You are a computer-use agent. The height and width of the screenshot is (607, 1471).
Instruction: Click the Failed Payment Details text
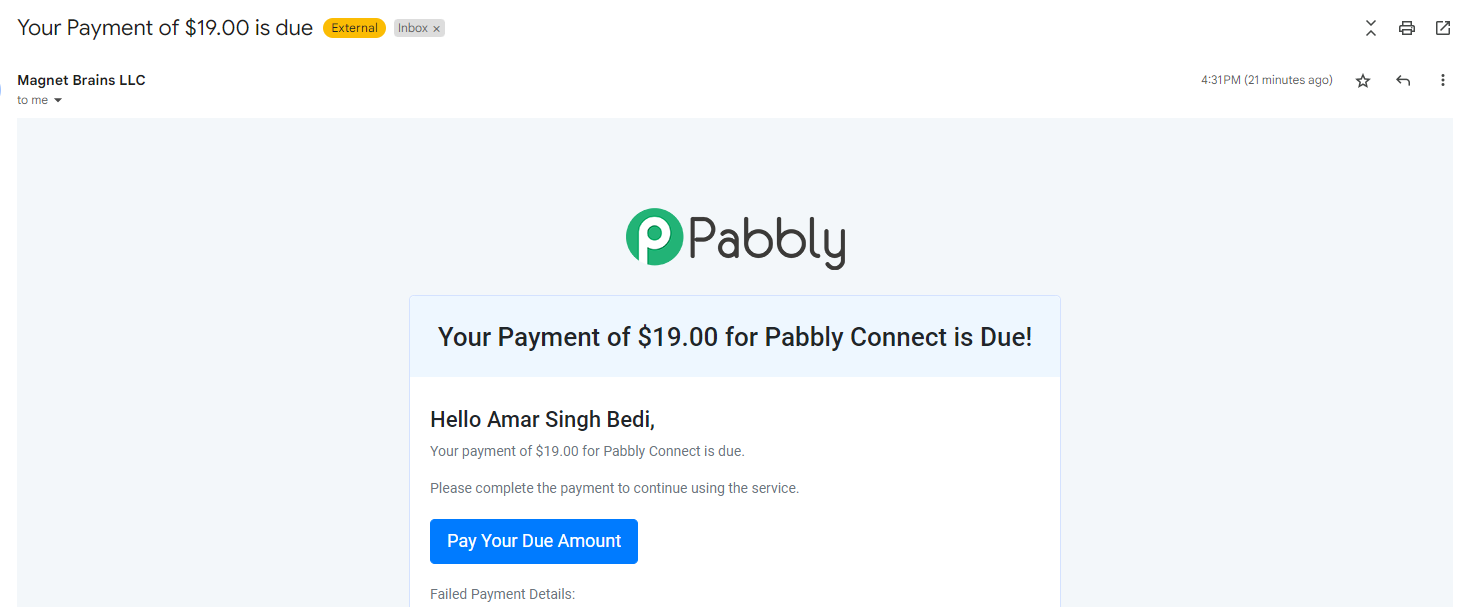[502, 594]
